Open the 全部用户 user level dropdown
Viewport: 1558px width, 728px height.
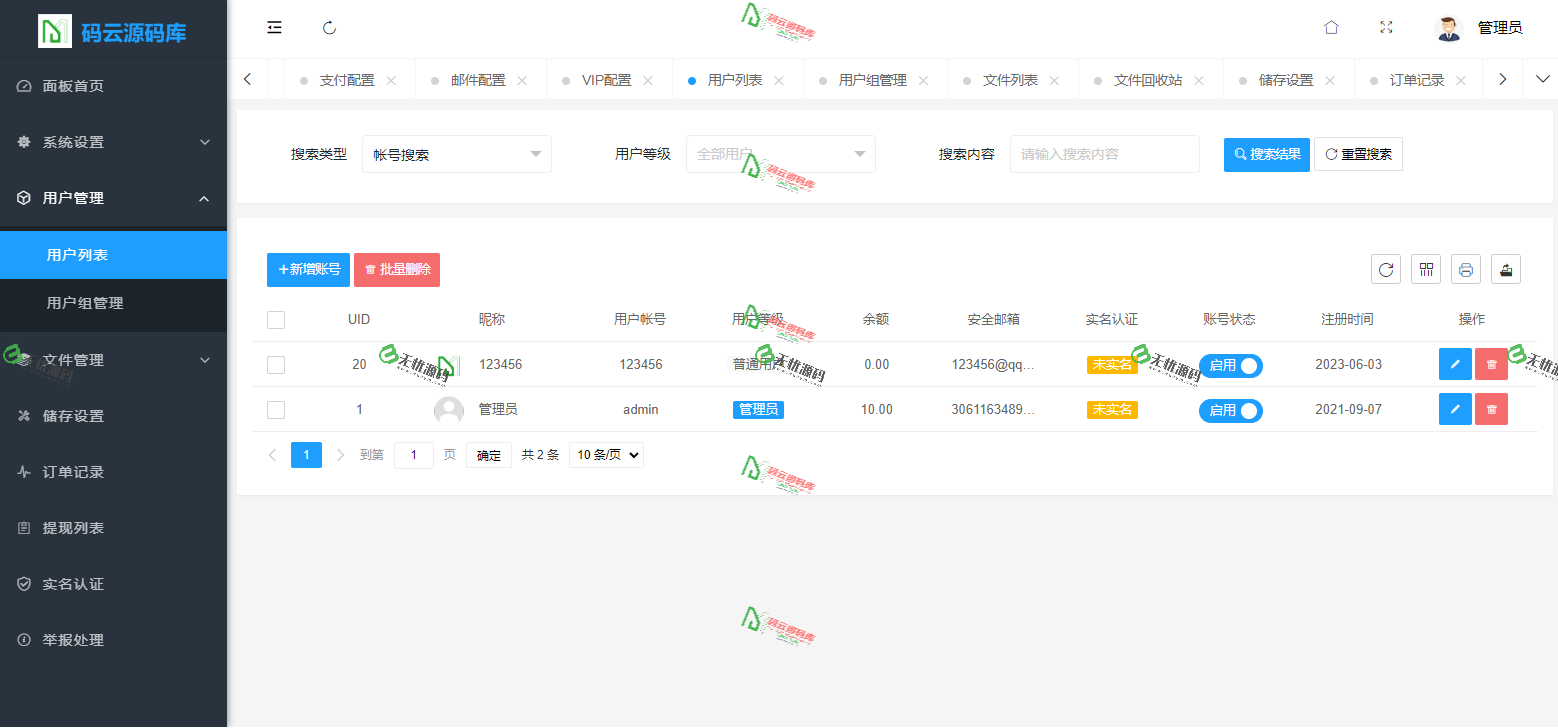coord(780,153)
